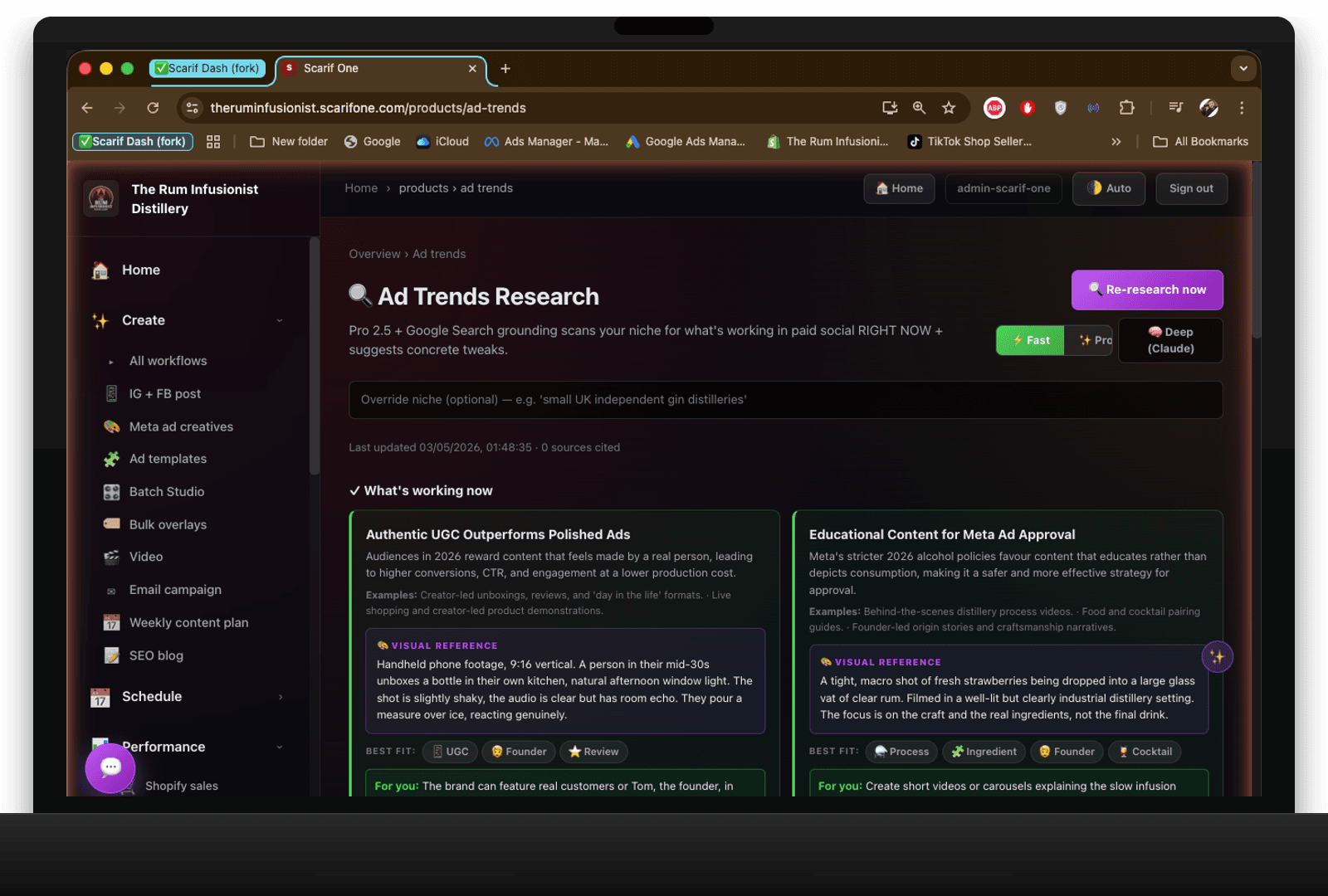This screenshot has height=896, width=1328.
Task: Open the New folder bookmark
Action: click(x=289, y=142)
